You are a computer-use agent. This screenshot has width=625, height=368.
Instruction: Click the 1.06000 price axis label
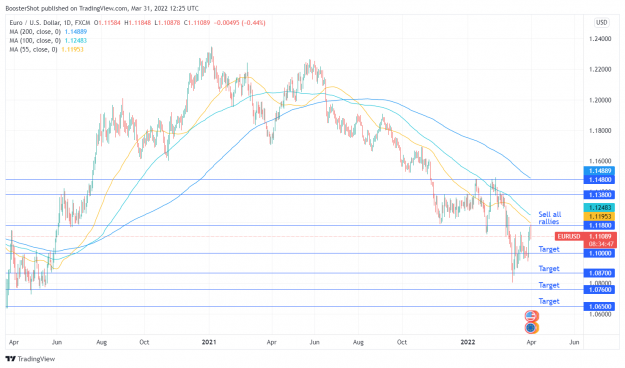coord(600,314)
